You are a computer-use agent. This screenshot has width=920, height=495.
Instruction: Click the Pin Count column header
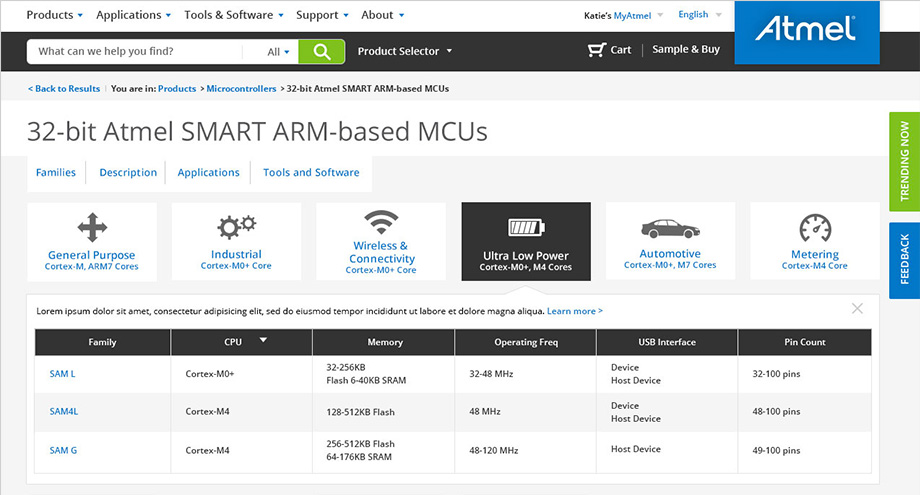coord(804,342)
